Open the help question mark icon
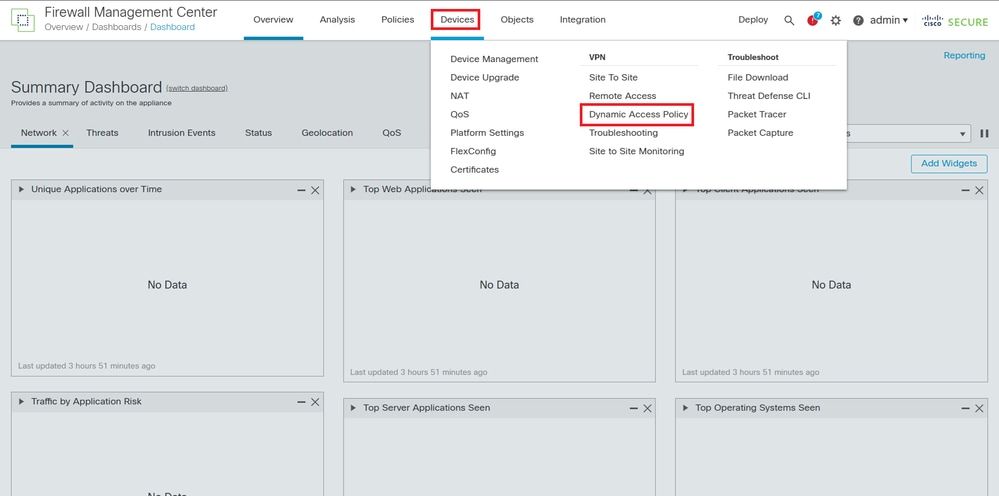 tap(858, 20)
